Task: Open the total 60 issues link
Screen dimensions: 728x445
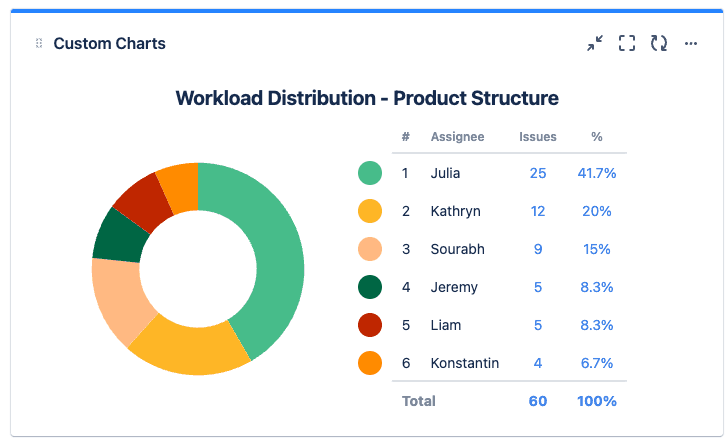Action: [538, 401]
